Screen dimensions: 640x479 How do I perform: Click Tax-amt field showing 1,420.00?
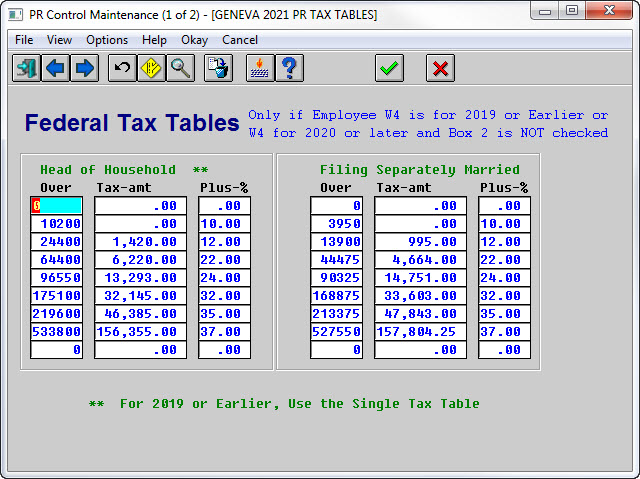click(140, 242)
